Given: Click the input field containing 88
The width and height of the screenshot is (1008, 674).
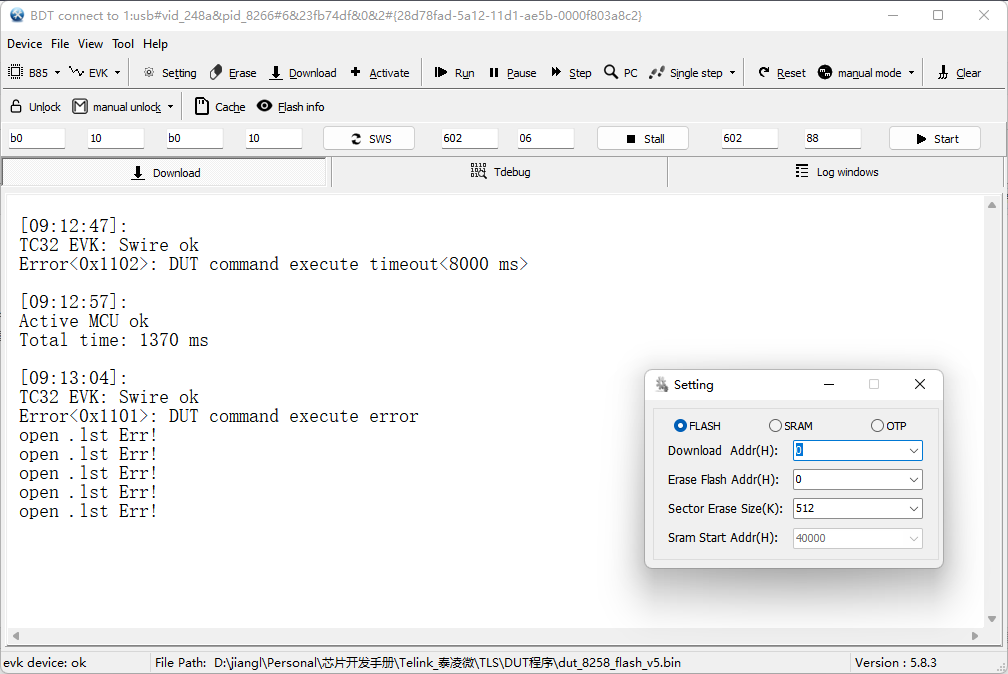Looking at the screenshot, I should (x=832, y=138).
